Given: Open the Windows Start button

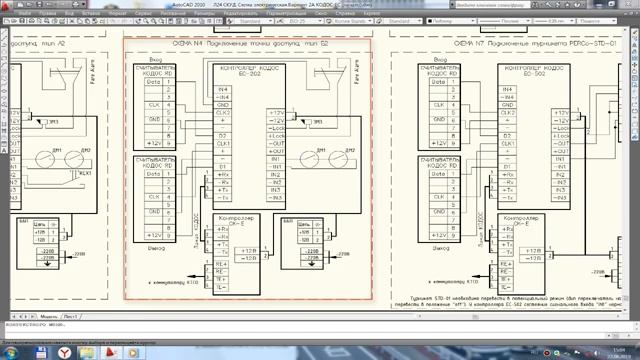Looking at the screenshot, I should (10, 352).
